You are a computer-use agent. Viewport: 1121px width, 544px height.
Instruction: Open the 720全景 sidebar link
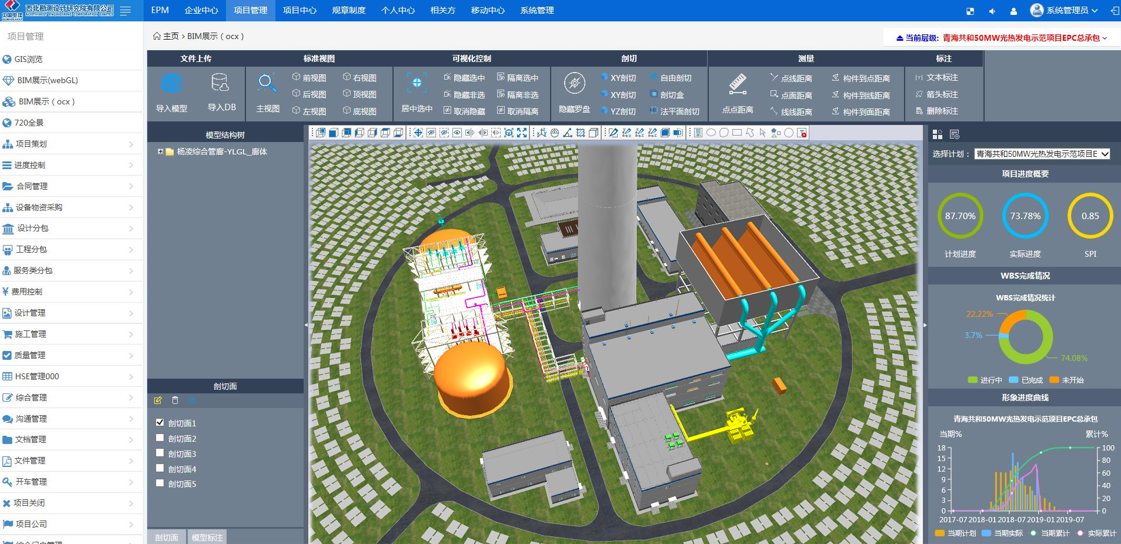click(x=30, y=123)
